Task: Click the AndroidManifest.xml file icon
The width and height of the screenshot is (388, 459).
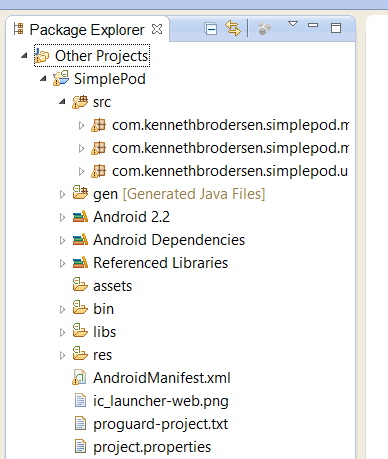Action: pos(79,377)
